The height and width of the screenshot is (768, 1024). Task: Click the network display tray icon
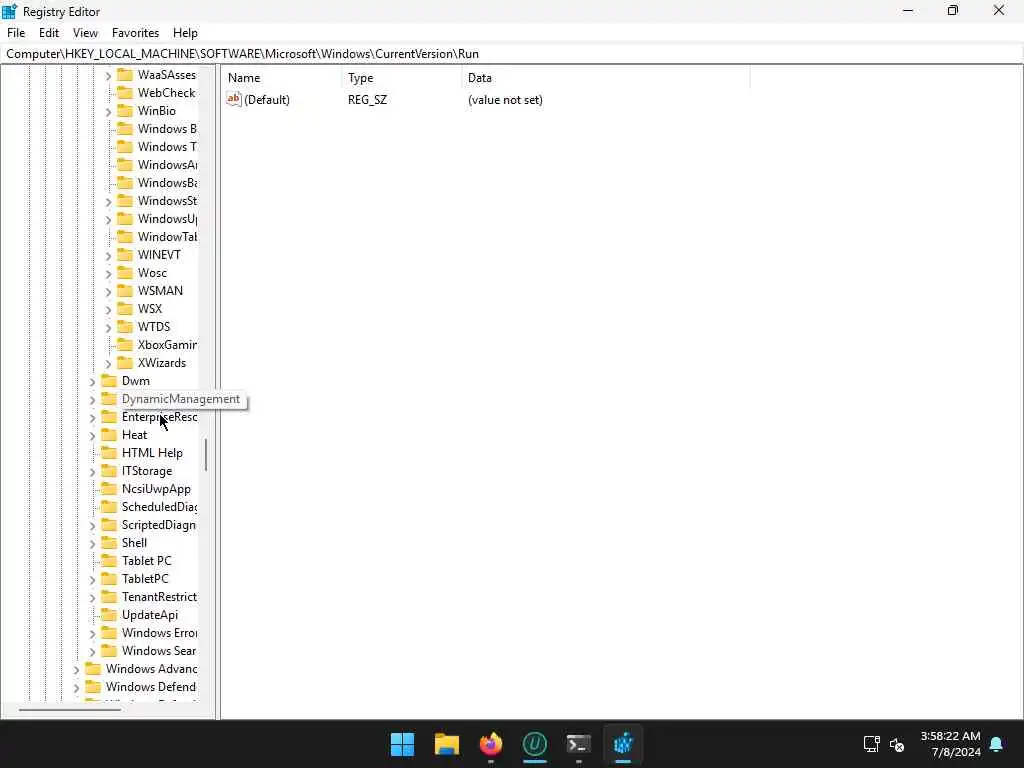point(872,744)
